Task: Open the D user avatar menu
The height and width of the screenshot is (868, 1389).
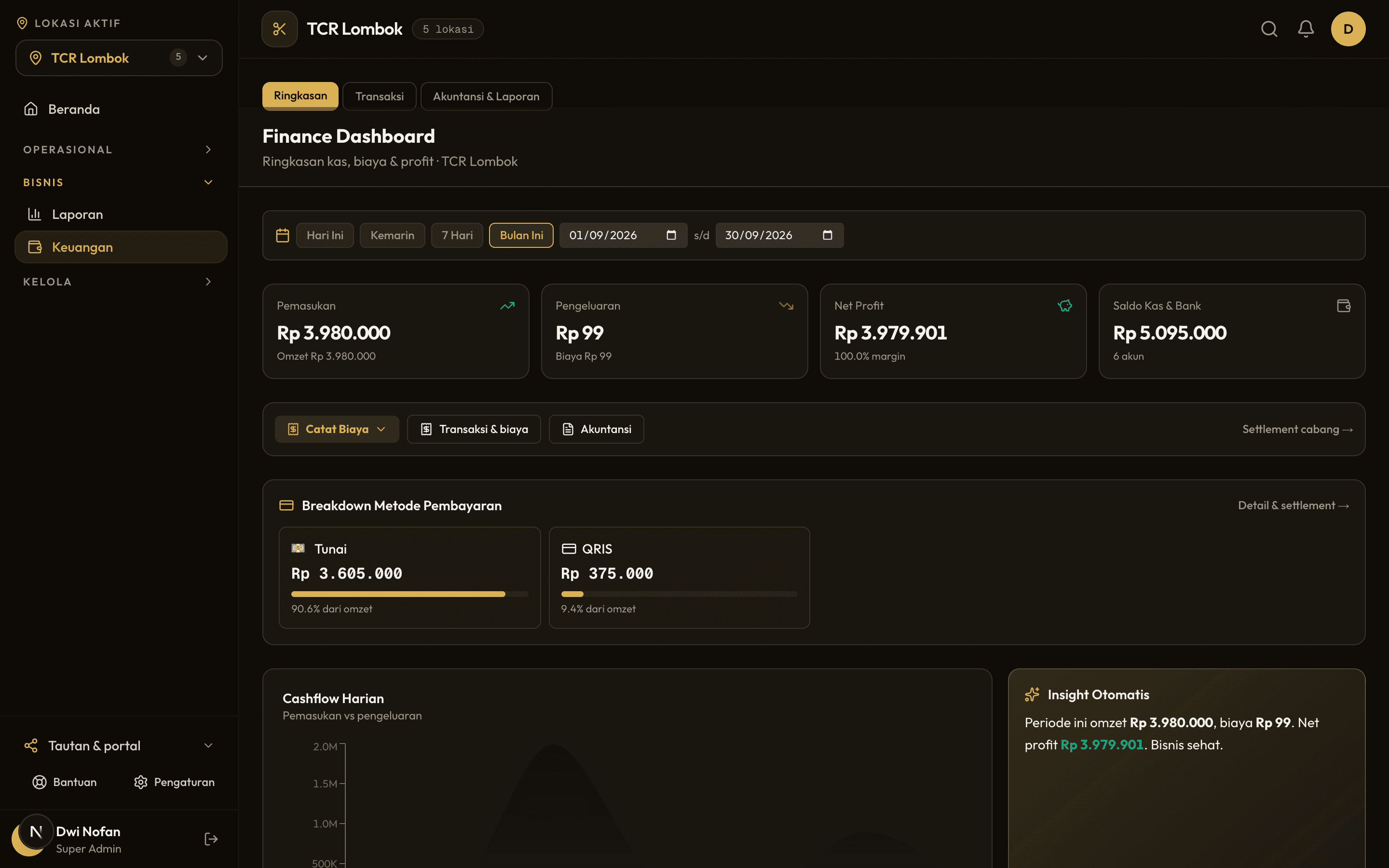Action: [x=1348, y=29]
